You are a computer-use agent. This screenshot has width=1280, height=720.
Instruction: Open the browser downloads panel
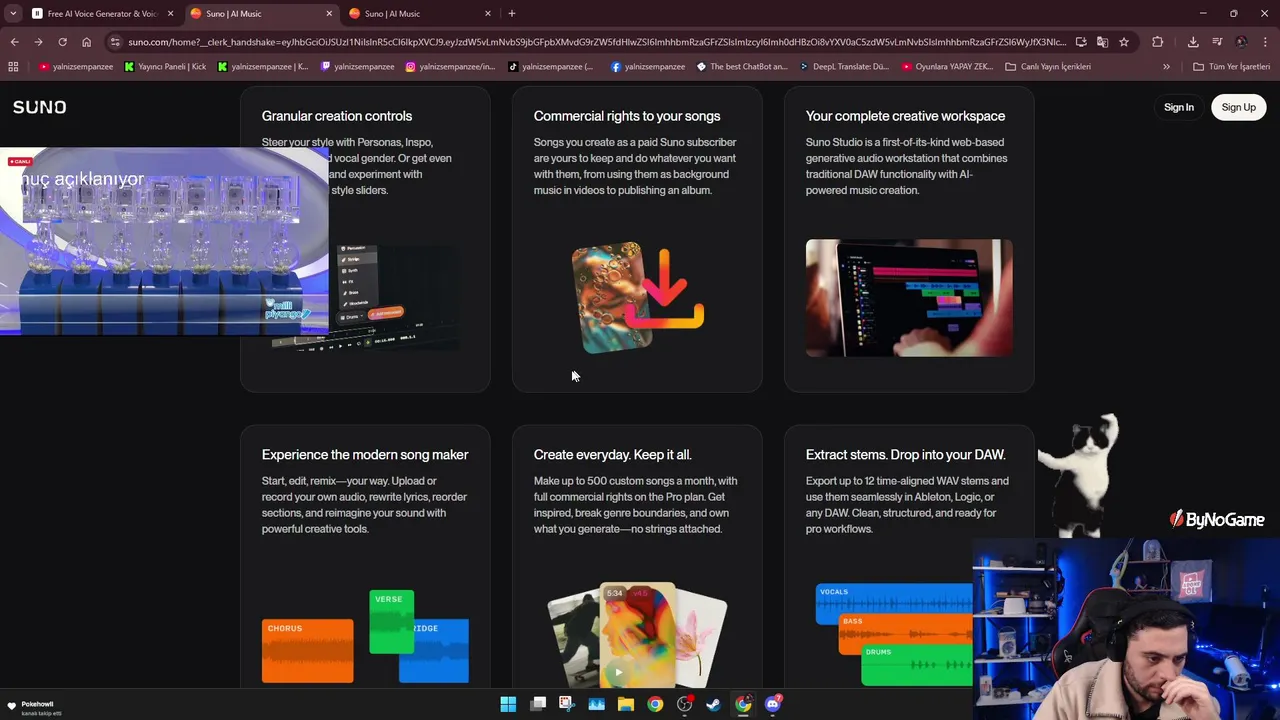pos(1193,42)
